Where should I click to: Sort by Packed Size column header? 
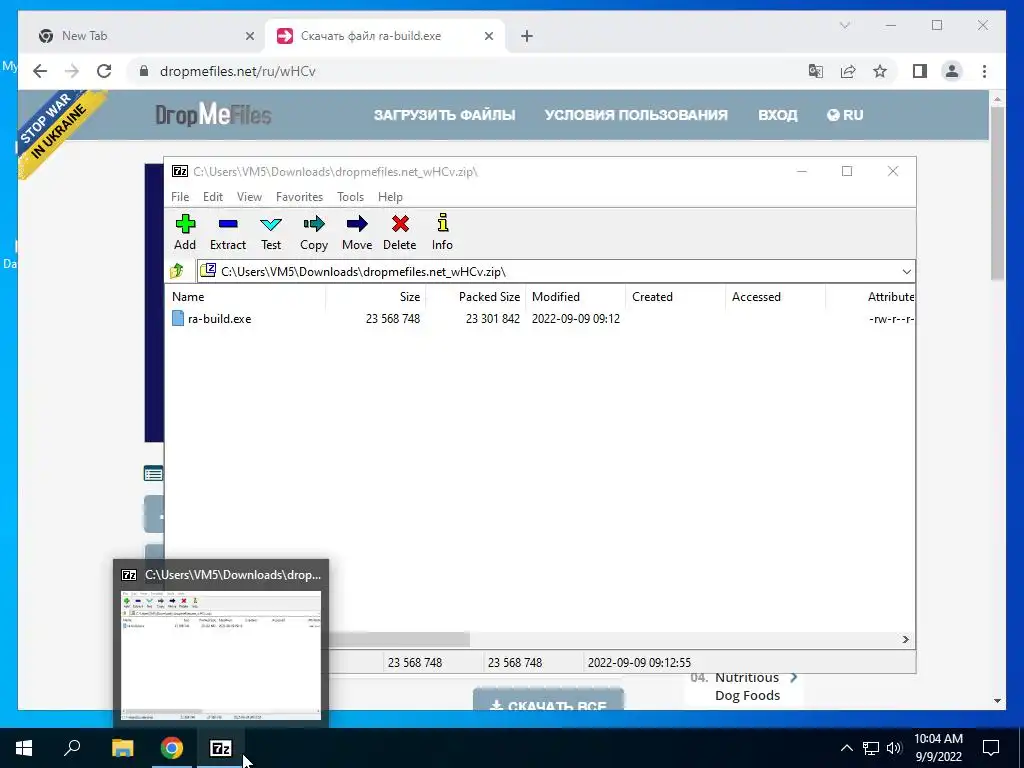coord(475,296)
